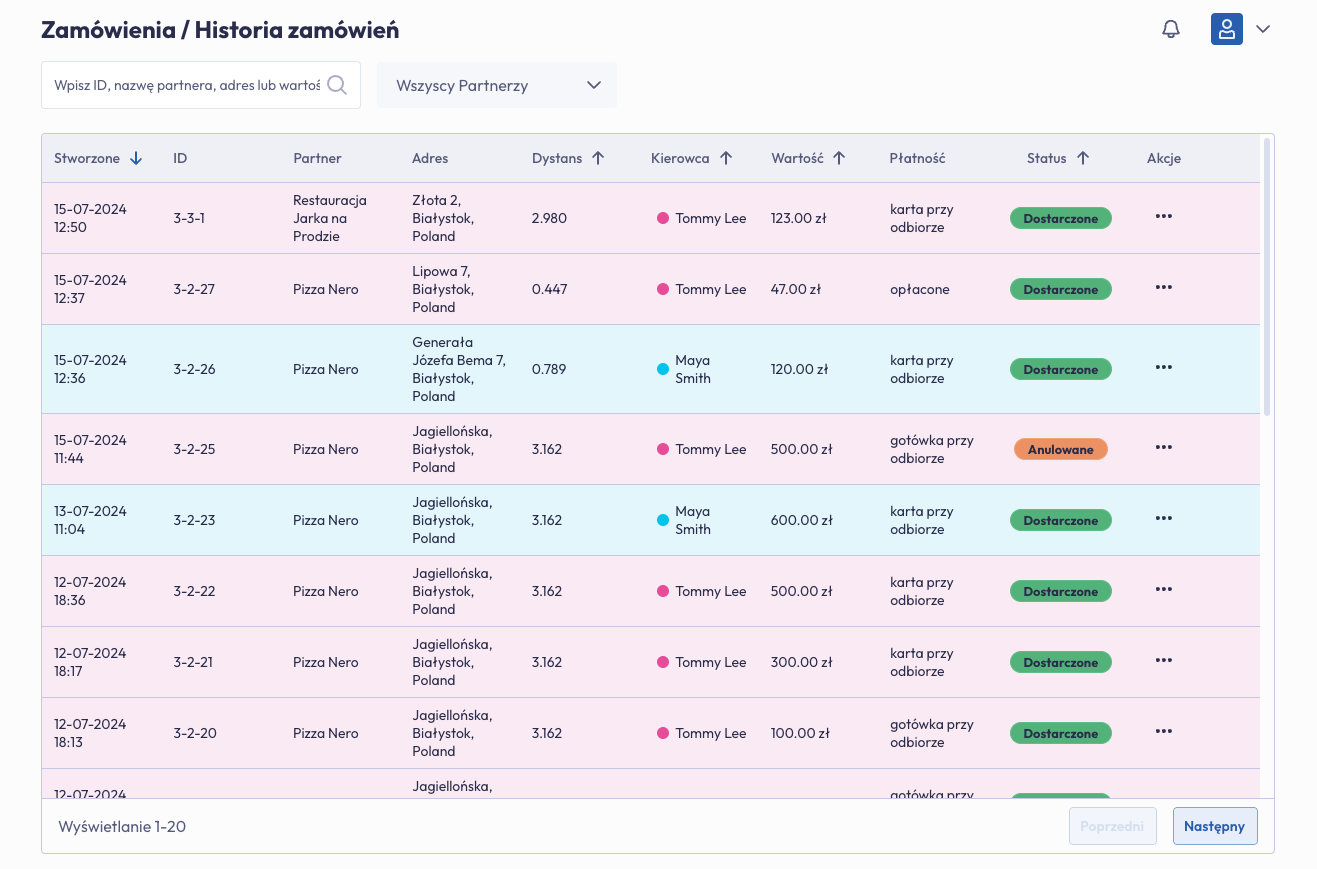This screenshot has height=869, width=1317.
Task: Open actions menu for order 3-2-27
Action: (x=1163, y=287)
